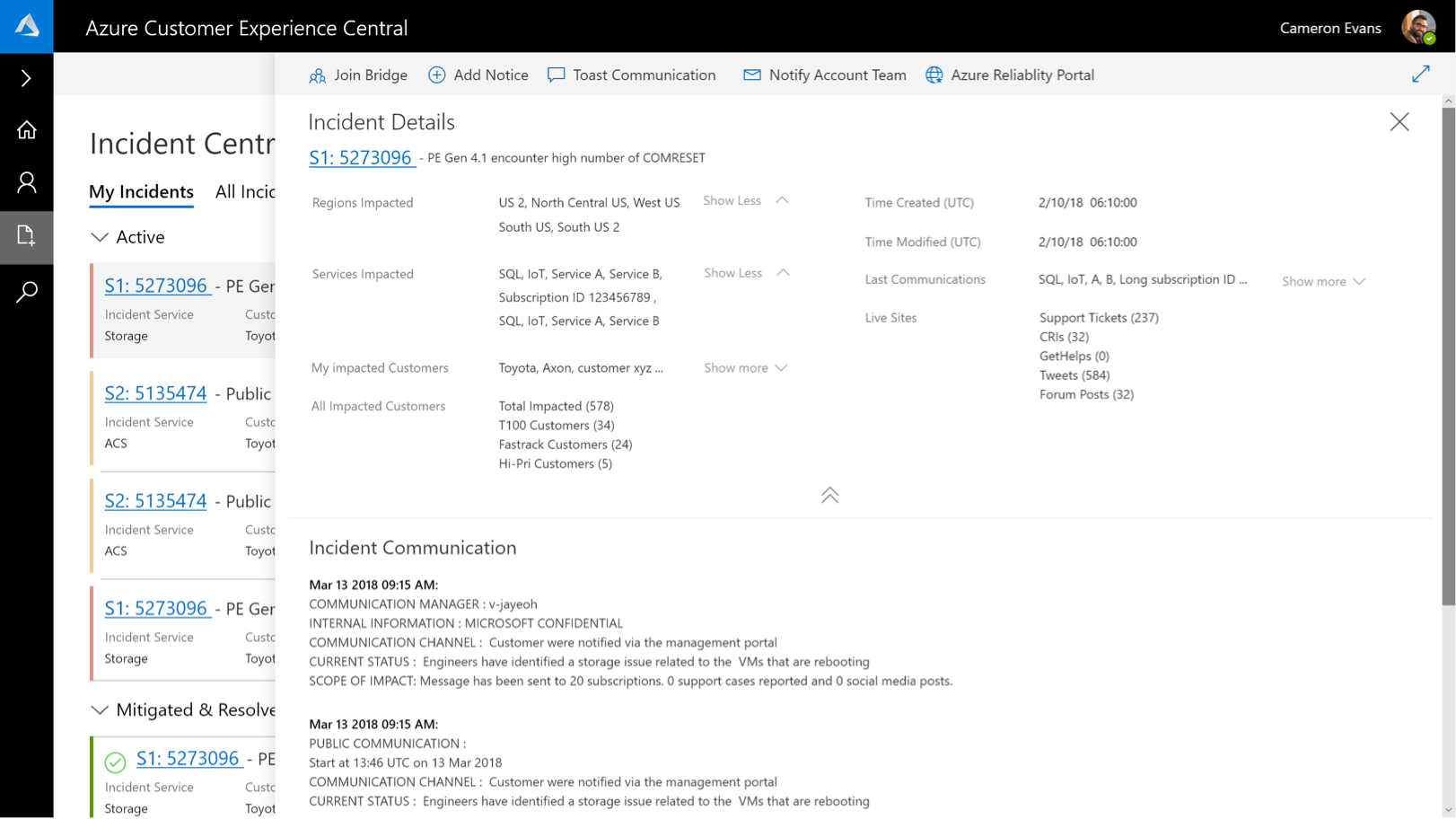Collapse Regions Impacted with Show Less

(745, 201)
